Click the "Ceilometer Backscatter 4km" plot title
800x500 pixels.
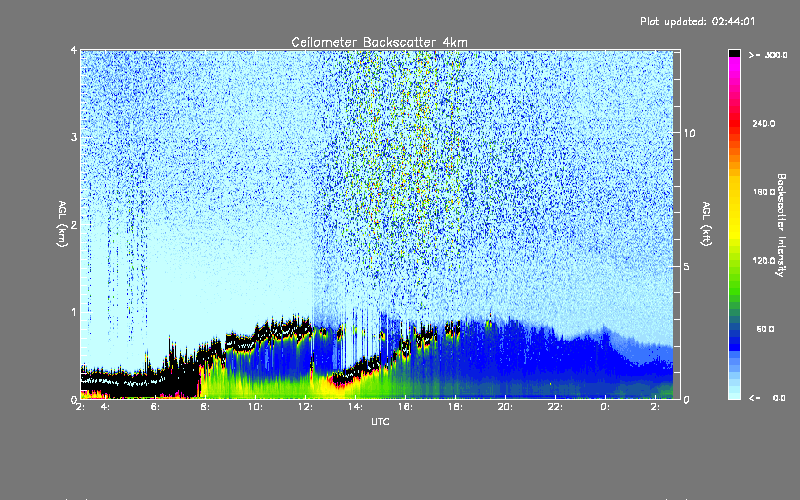(379, 42)
